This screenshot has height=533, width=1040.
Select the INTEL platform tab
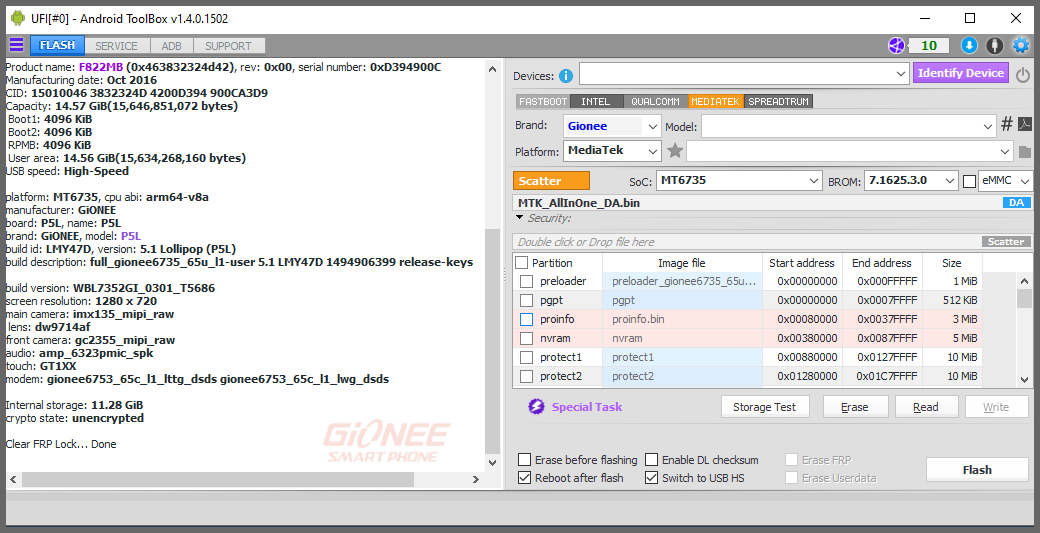pos(596,101)
